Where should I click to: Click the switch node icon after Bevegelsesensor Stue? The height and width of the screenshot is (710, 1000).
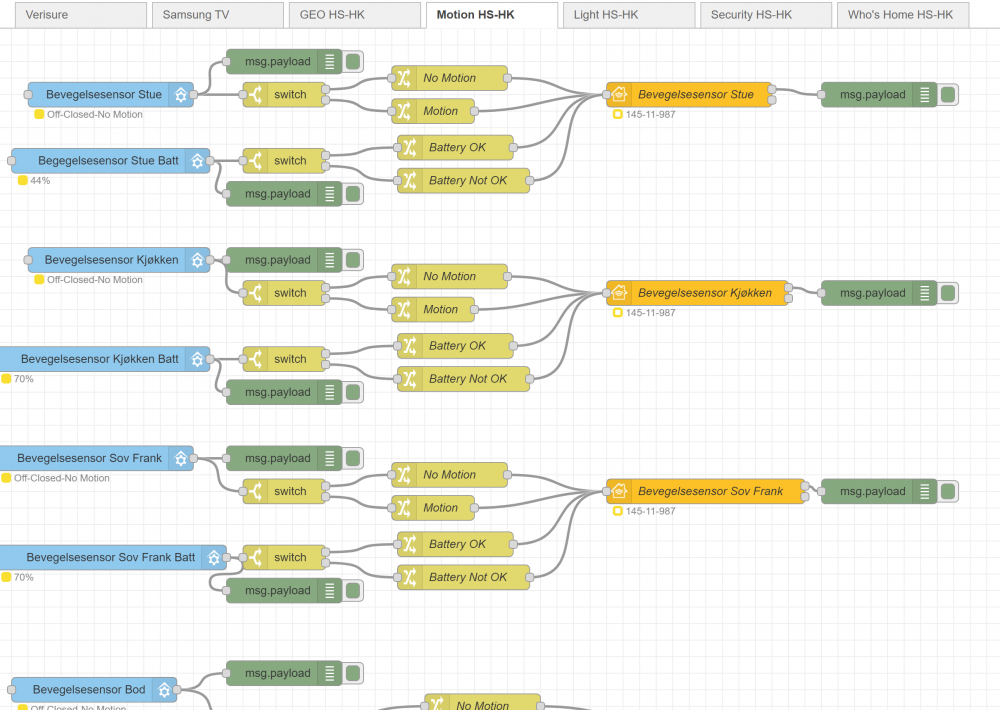pos(256,95)
